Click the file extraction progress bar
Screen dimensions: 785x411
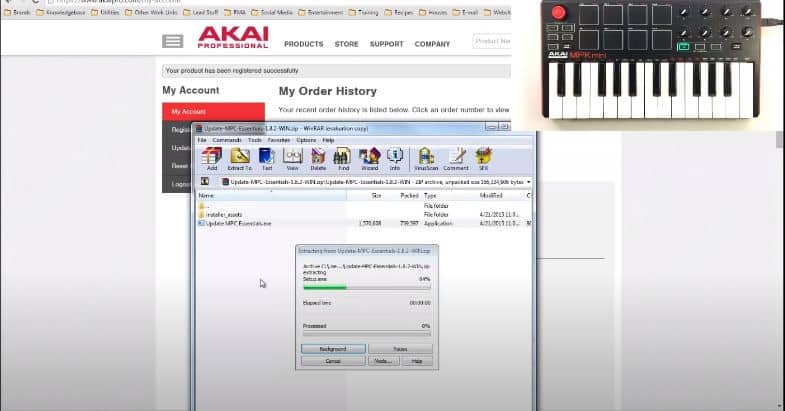point(366,287)
